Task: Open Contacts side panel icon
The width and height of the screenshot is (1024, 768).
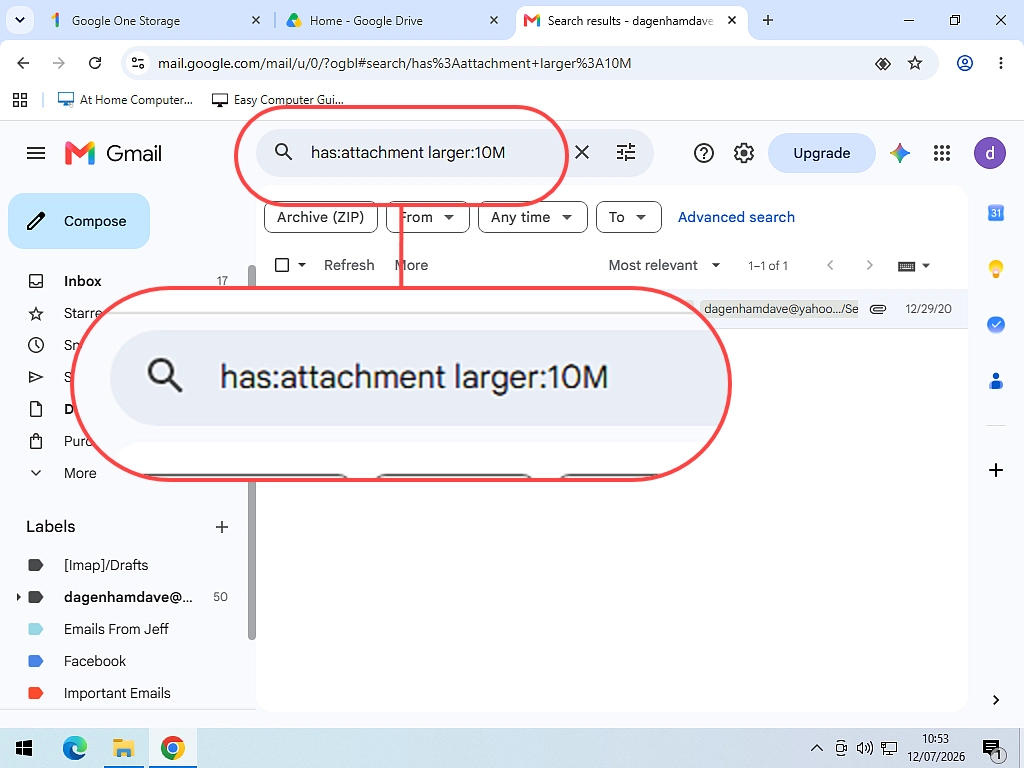Action: [x=995, y=381]
